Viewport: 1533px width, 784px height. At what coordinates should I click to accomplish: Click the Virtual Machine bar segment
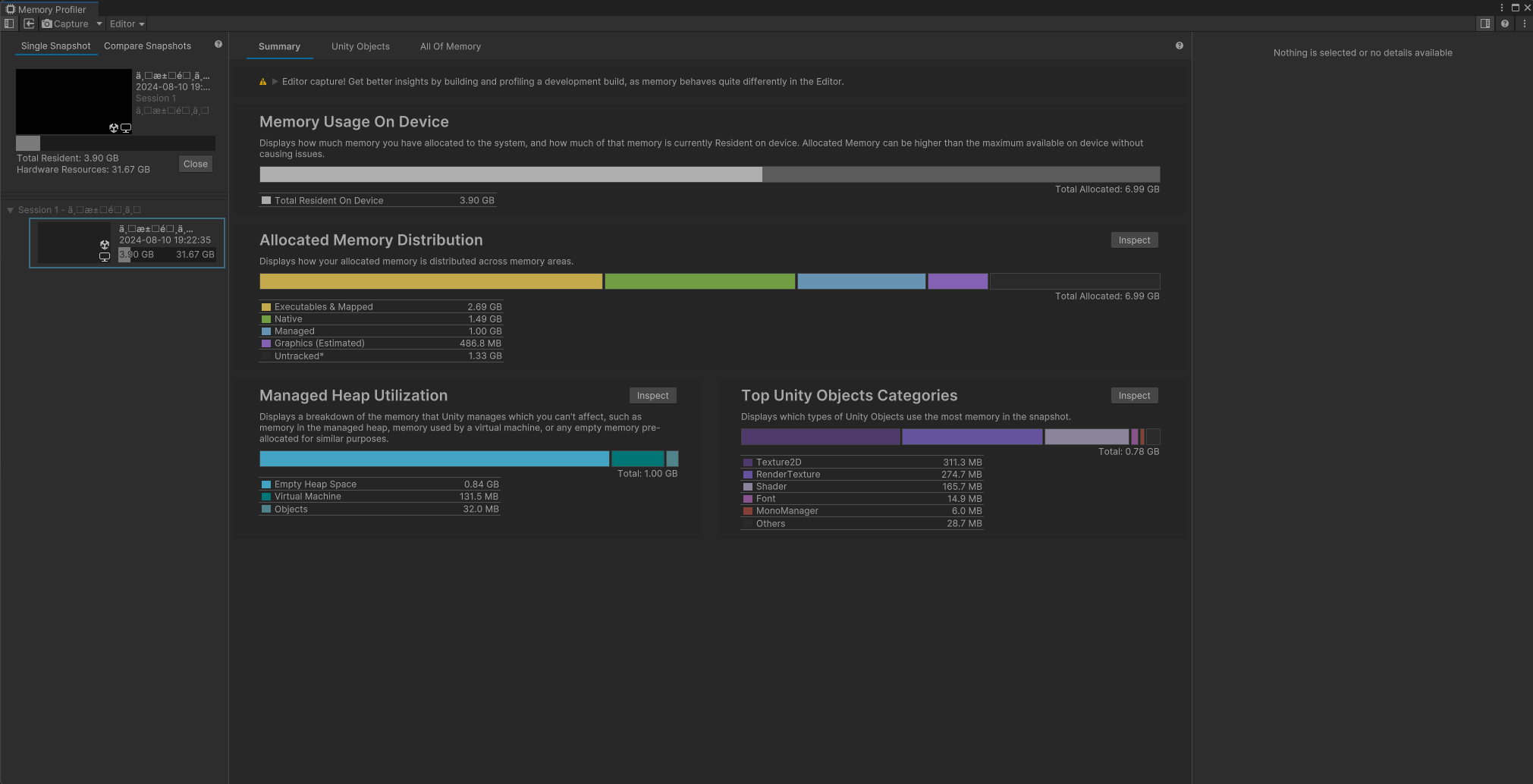pos(637,459)
